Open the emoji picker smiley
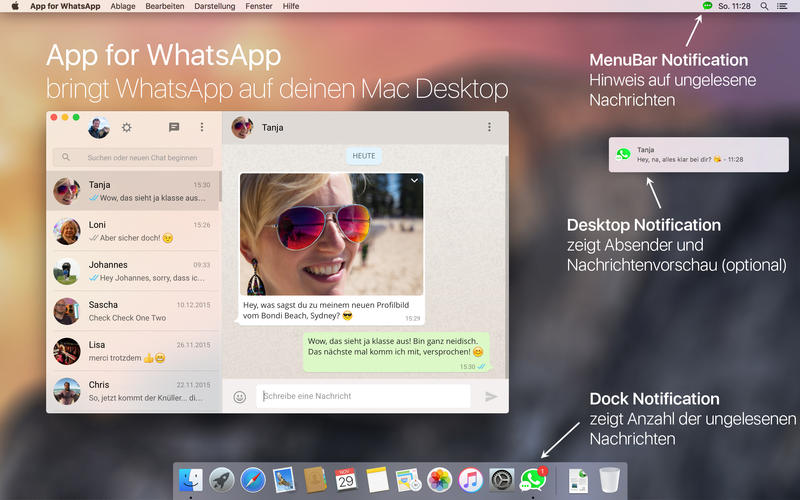 click(240, 396)
